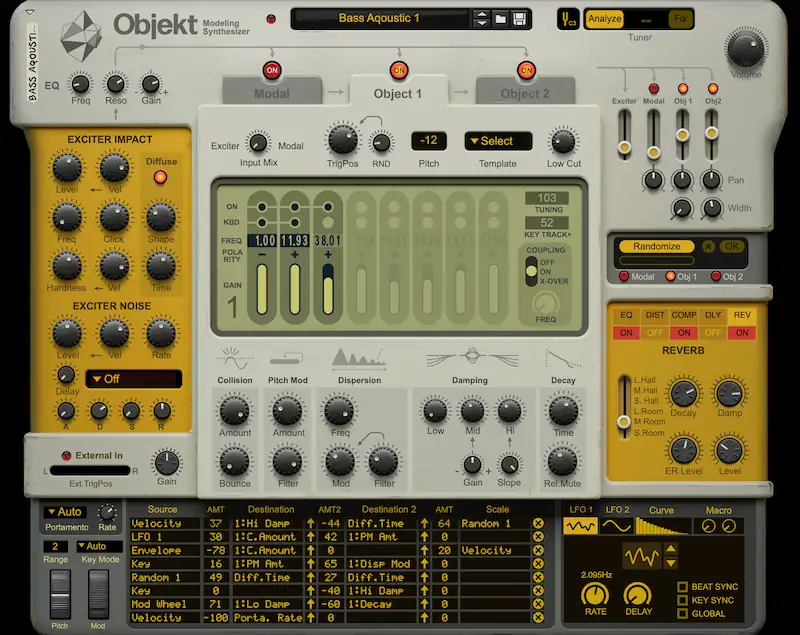The height and width of the screenshot is (635, 800).
Task: Step LFO waveform down with the arrow
Action: pos(671,563)
